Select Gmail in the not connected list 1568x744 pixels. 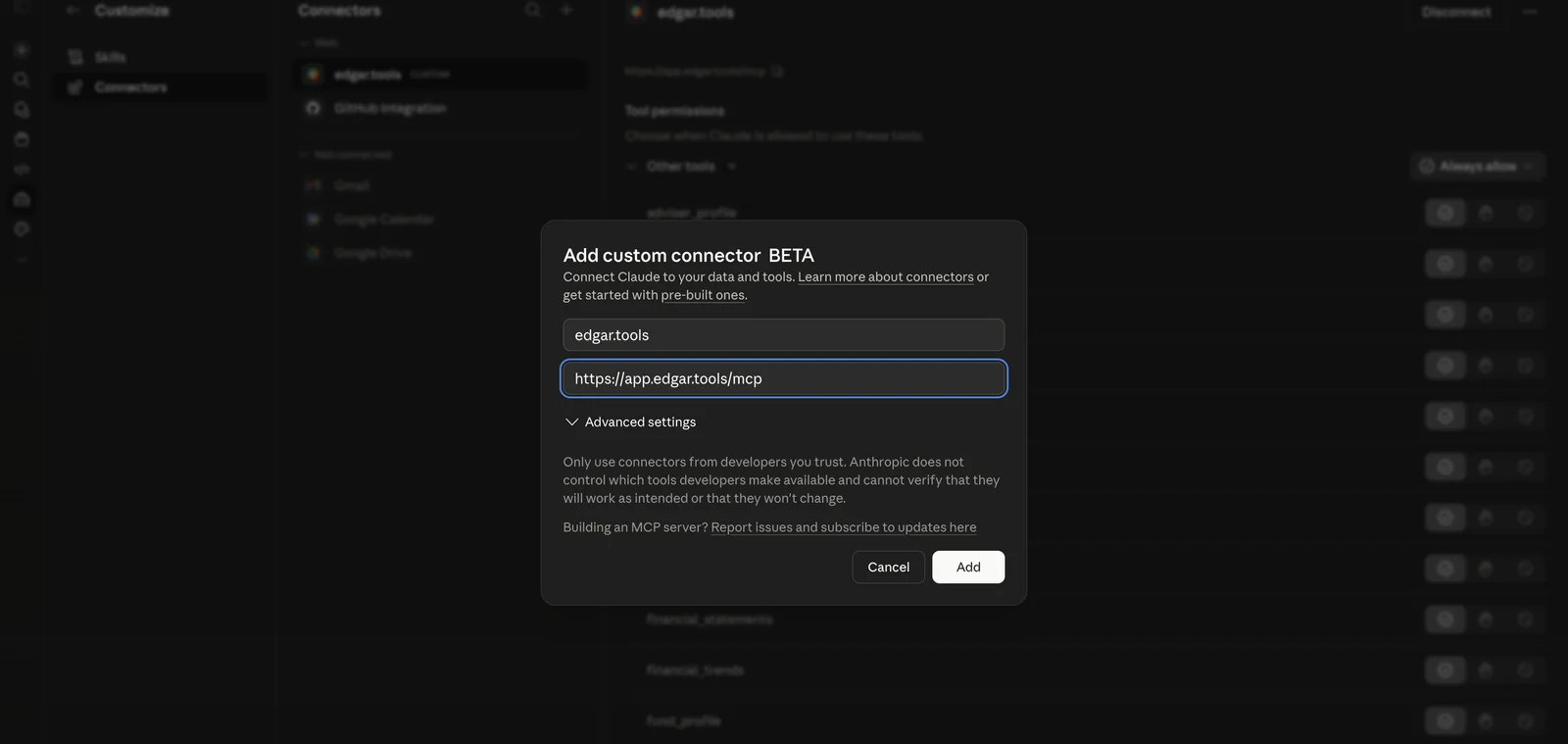coord(441,185)
